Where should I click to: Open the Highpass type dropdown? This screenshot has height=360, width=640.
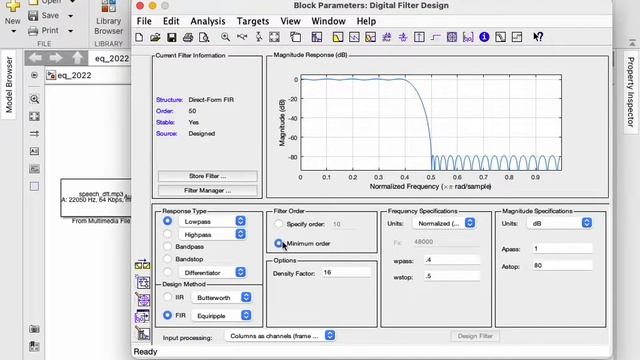[x=212, y=234]
